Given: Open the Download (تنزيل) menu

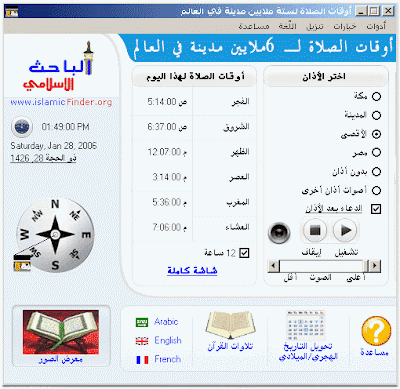Looking at the screenshot, I should point(315,26).
